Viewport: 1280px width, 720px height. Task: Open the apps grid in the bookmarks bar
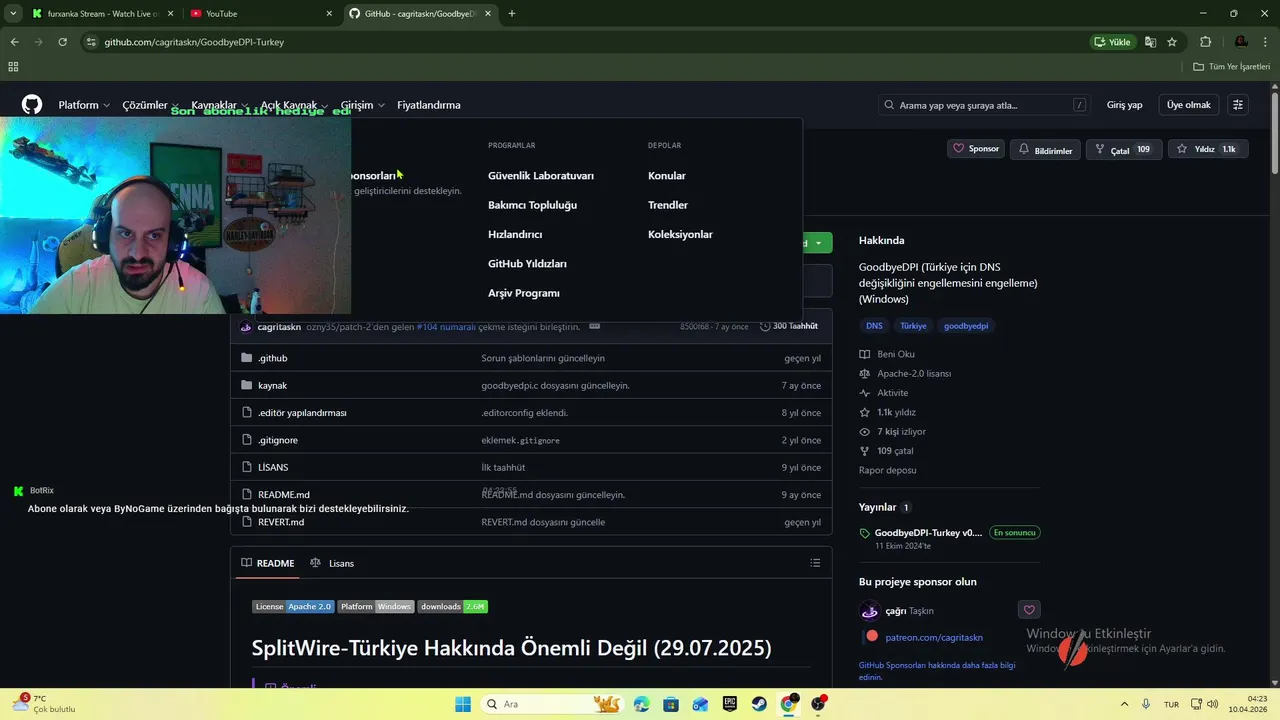[13, 66]
